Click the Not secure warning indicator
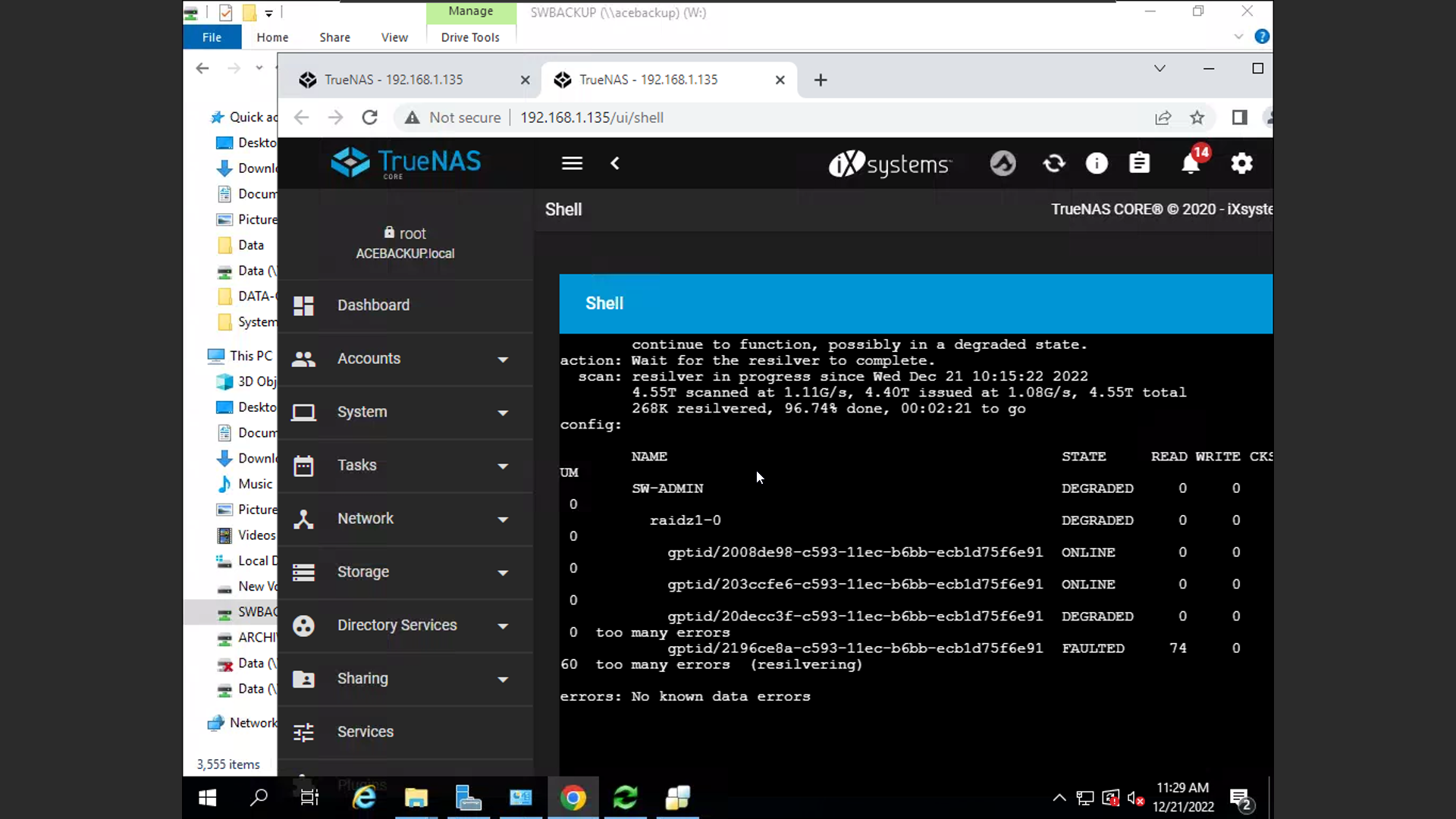Image resolution: width=1456 pixels, height=819 pixels. point(453,118)
